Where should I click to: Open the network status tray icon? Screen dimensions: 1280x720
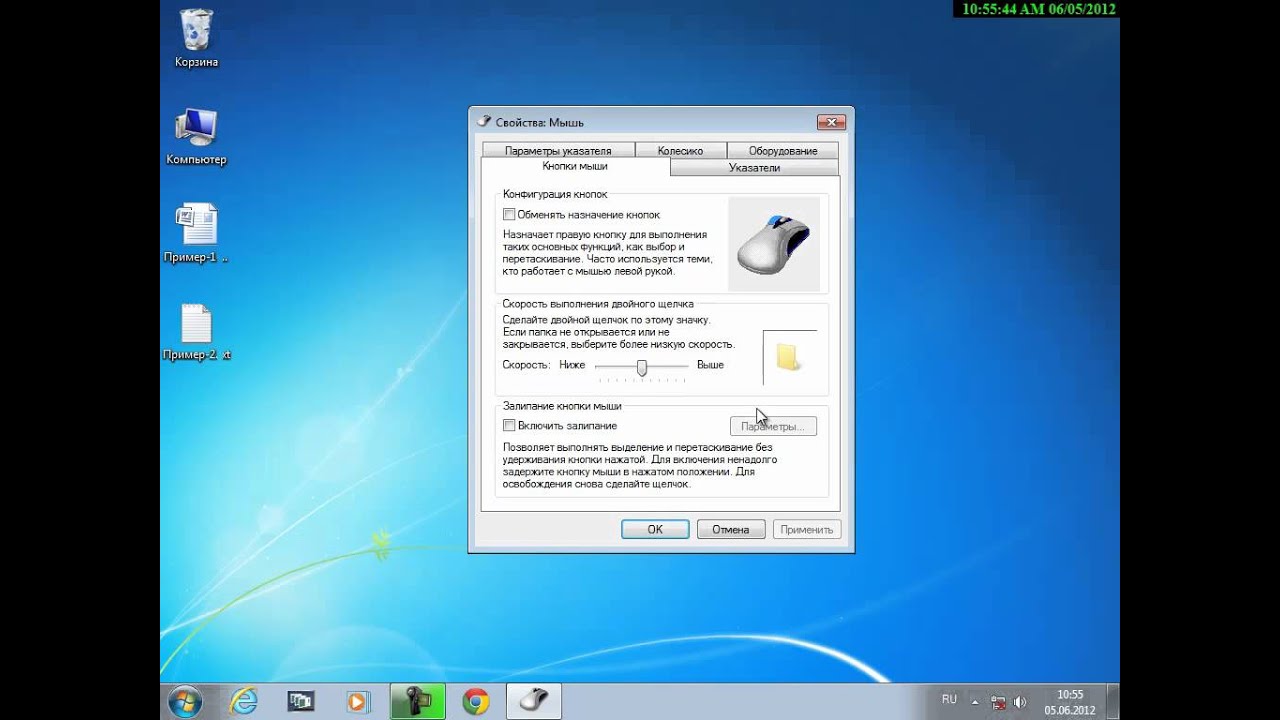click(998, 702)
